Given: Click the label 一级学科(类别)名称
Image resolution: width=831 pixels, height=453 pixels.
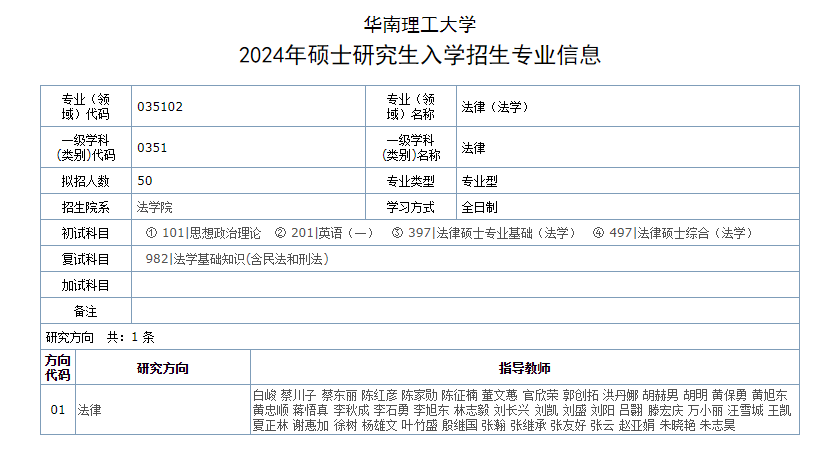Looking at the screenshot, I should pyautogui.click(x=411, y=148).
